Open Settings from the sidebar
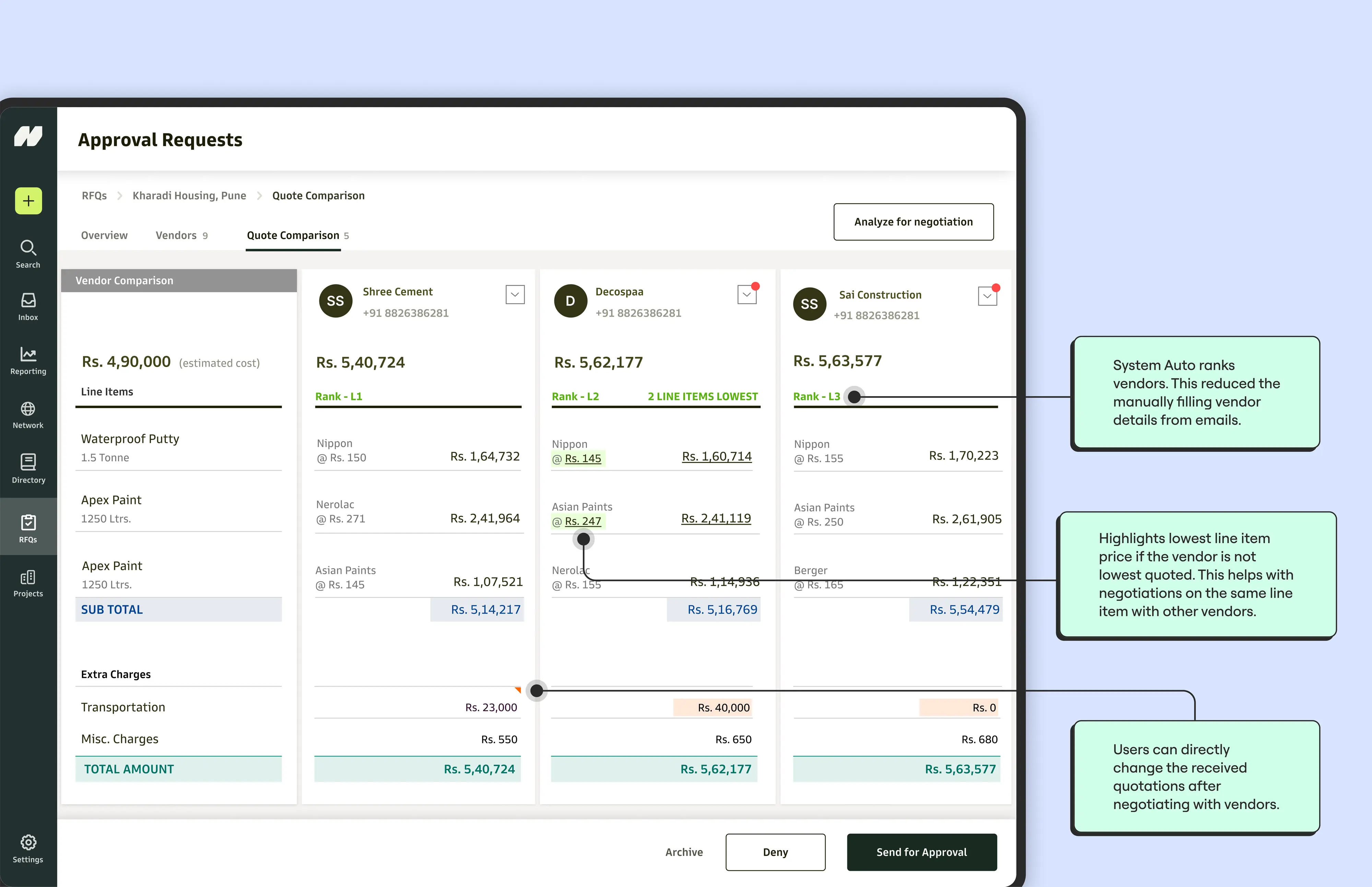1372x887 pixels. (28, 849)
